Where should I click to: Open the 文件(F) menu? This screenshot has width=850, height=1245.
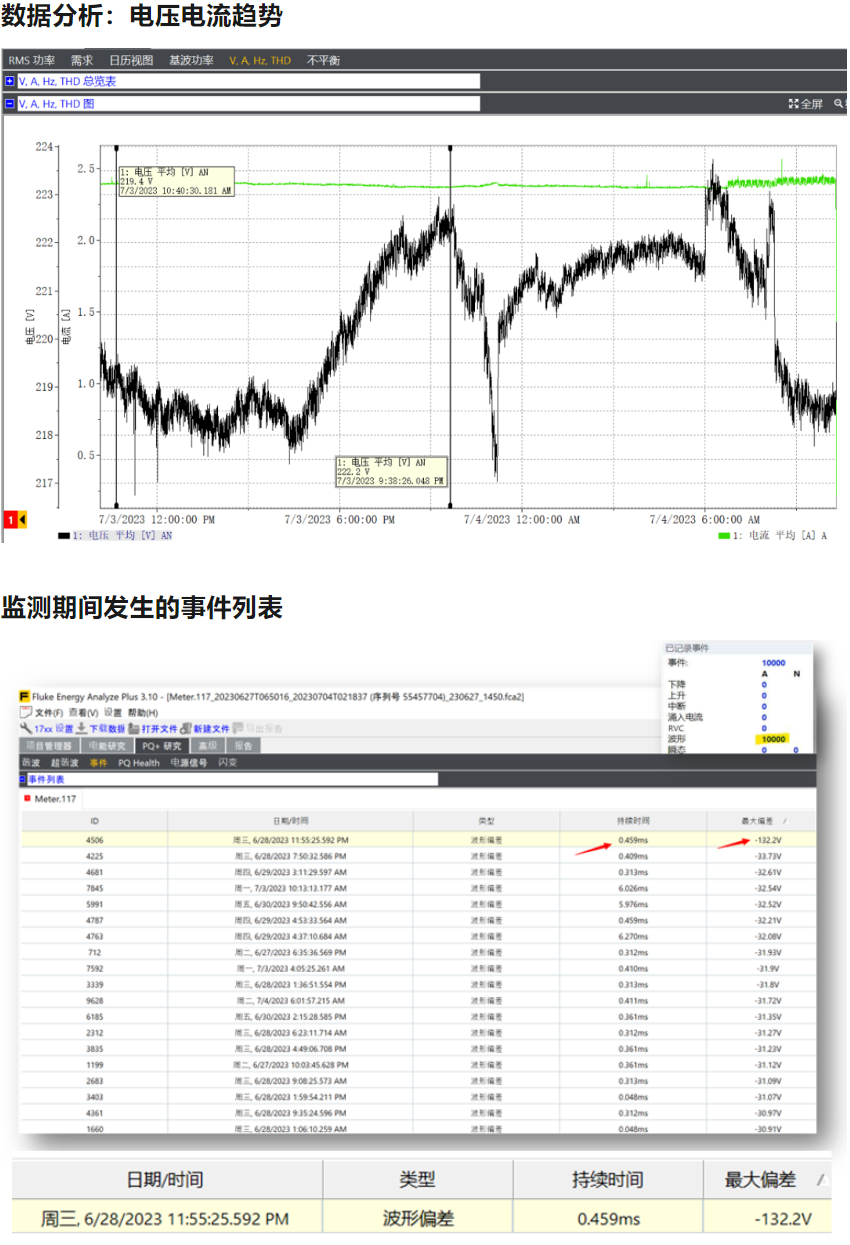[48, 712]
